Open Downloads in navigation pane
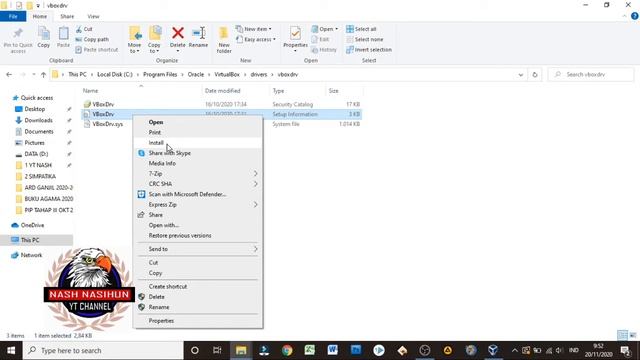Viewport: 640px width, 360px height. pos(38,120)
